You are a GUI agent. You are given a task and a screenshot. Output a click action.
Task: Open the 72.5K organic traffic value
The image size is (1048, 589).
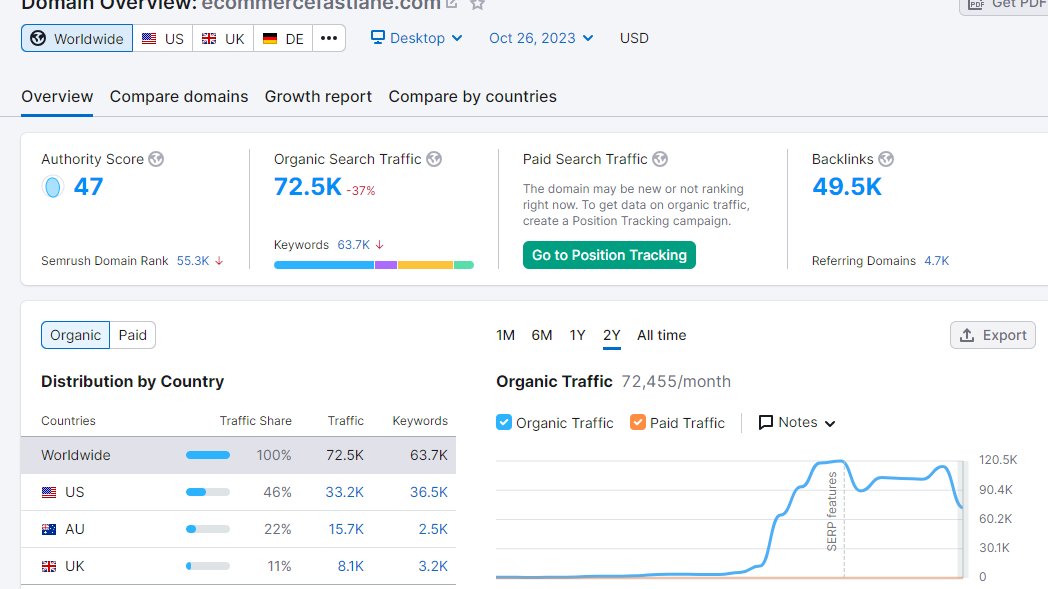point(307,187)
